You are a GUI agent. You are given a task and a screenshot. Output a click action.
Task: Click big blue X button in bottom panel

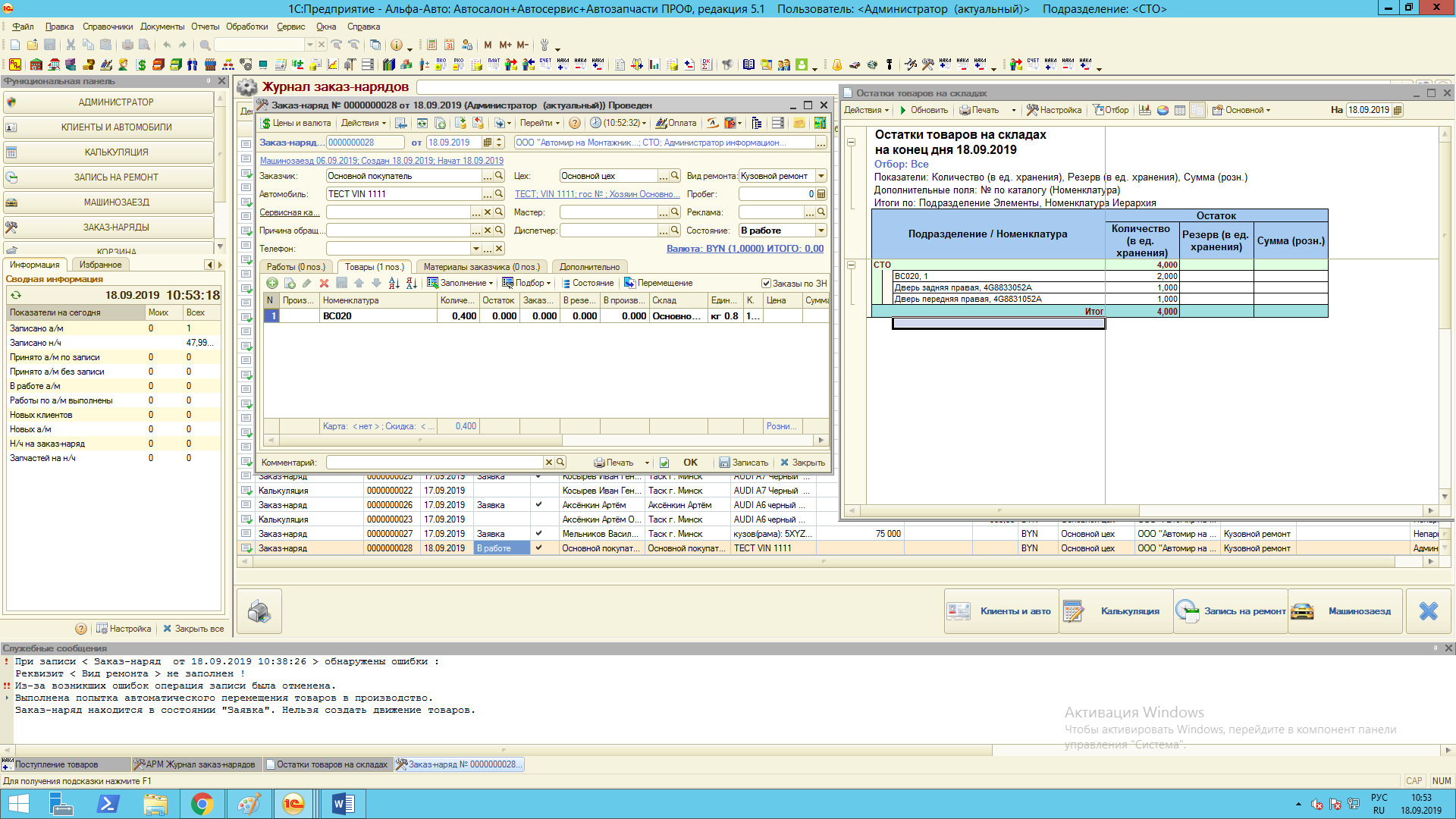[x=1429, y=611]
